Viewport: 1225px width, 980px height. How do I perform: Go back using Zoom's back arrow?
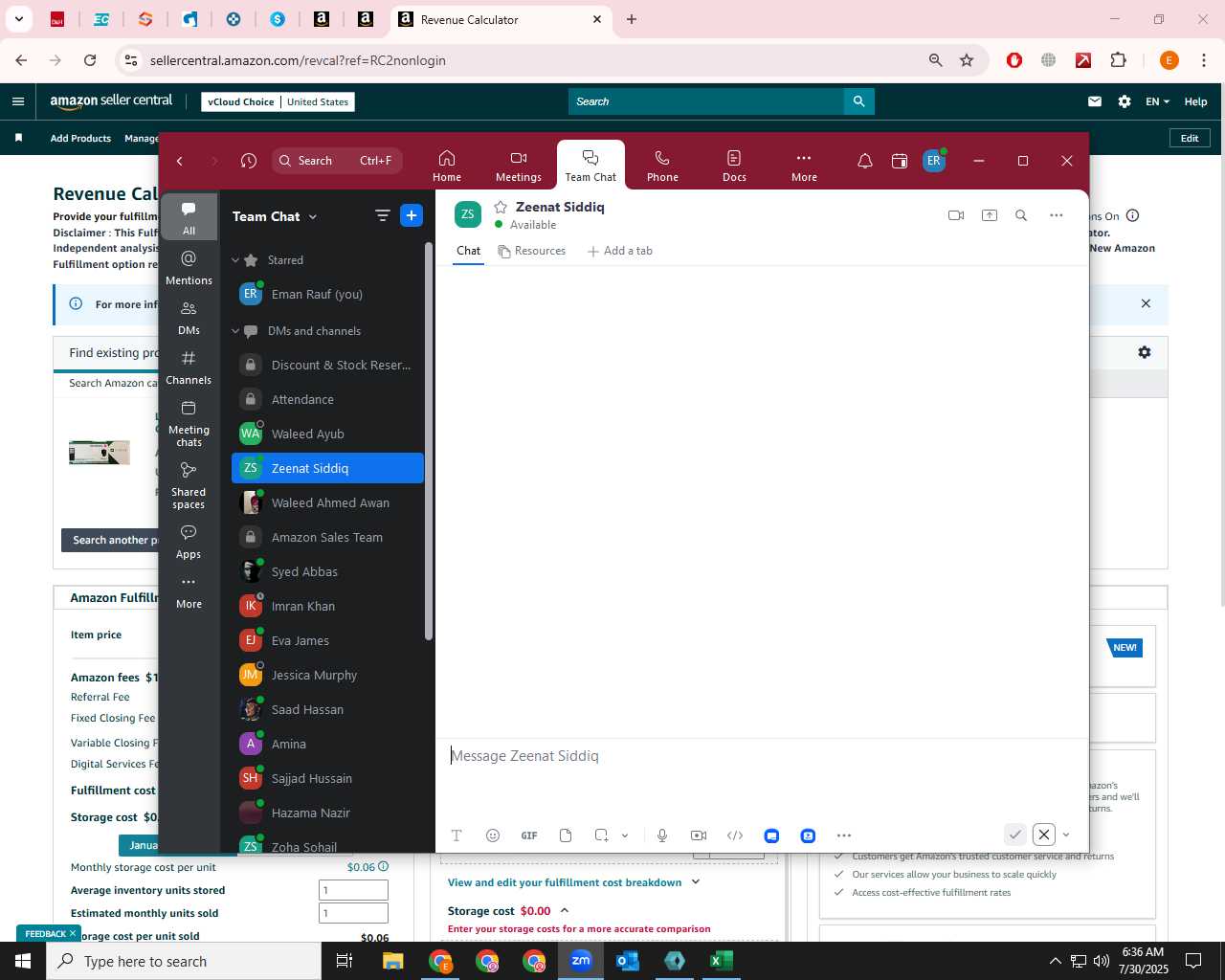(180, 161)
